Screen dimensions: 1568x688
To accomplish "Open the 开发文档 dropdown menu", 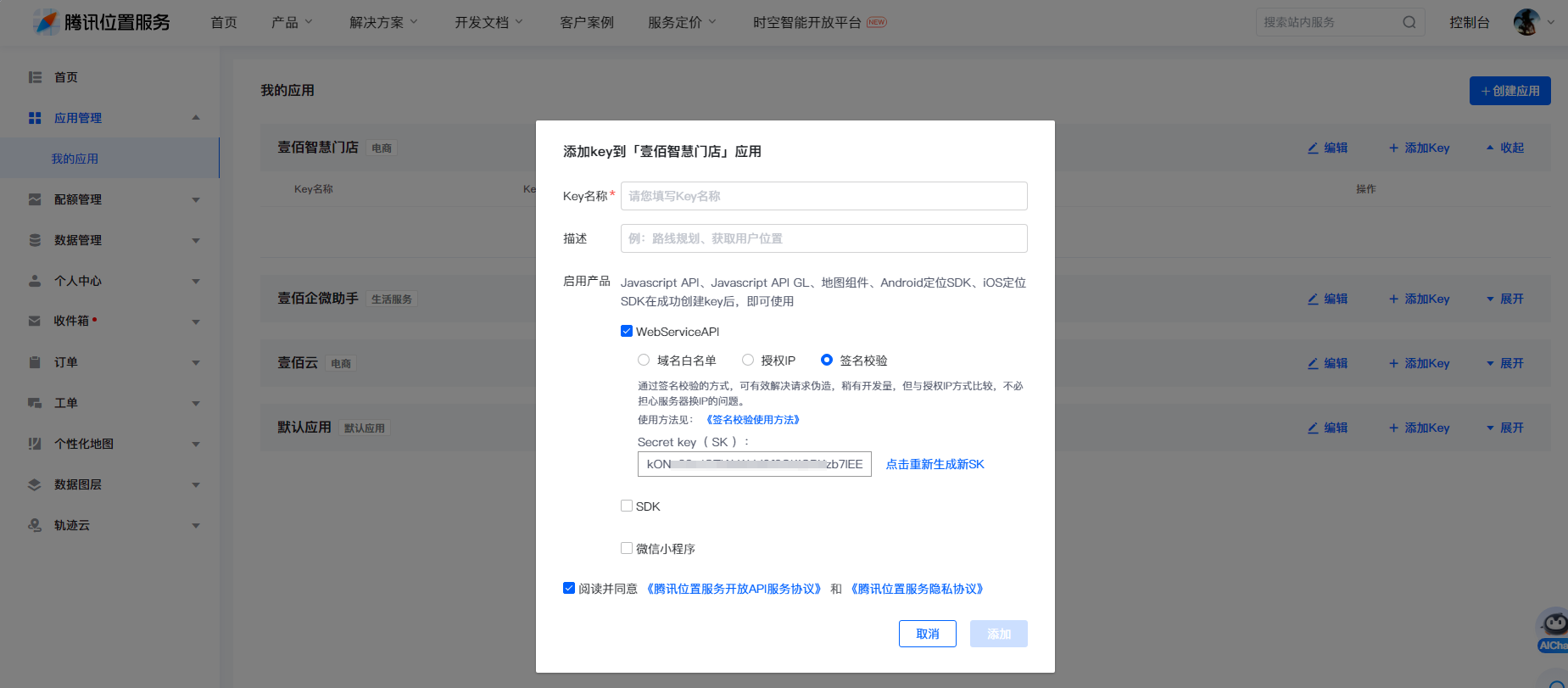I will click(x=488, y=22).
